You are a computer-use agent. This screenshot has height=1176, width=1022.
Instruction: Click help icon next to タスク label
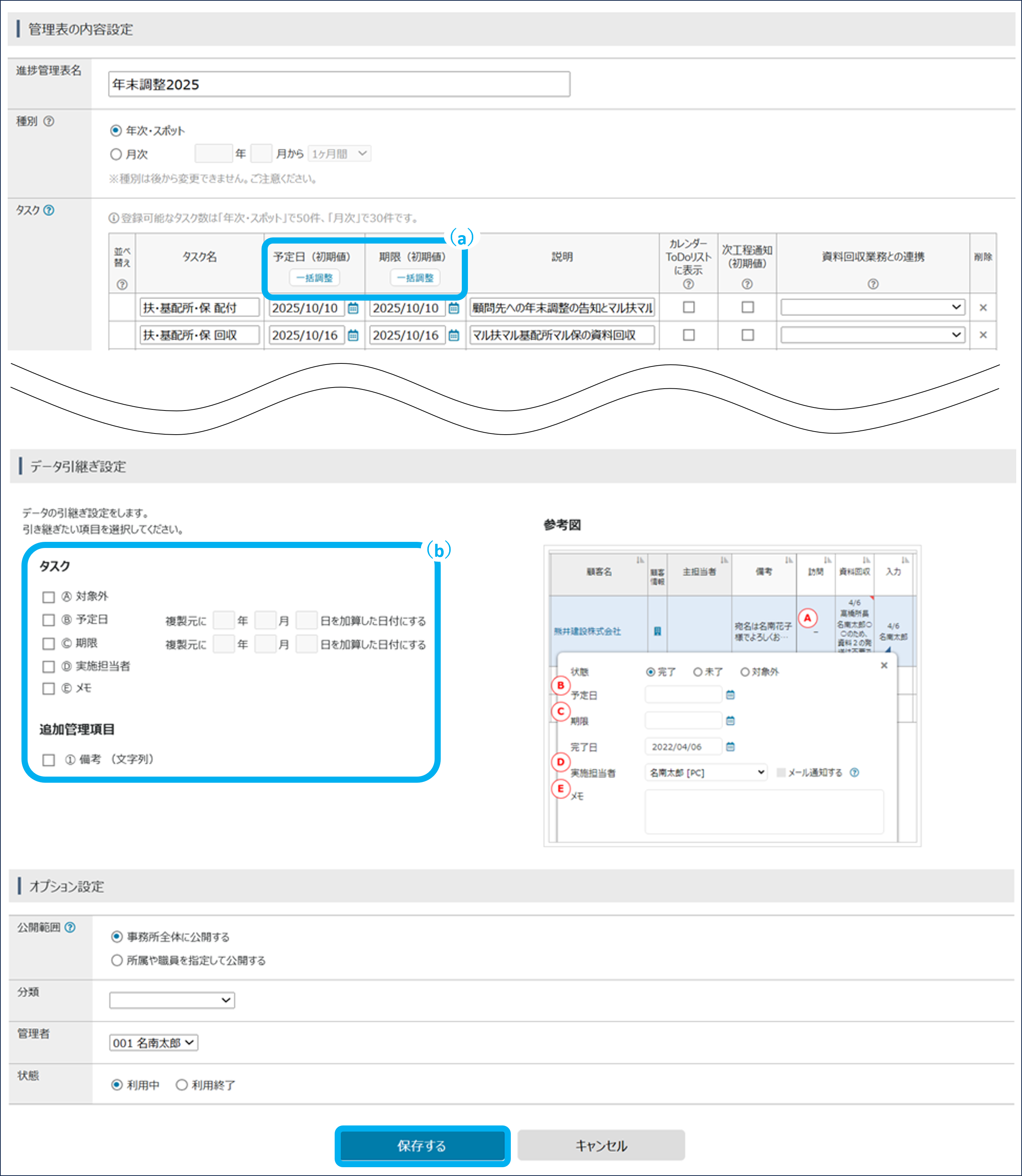[x=49, y=211]
